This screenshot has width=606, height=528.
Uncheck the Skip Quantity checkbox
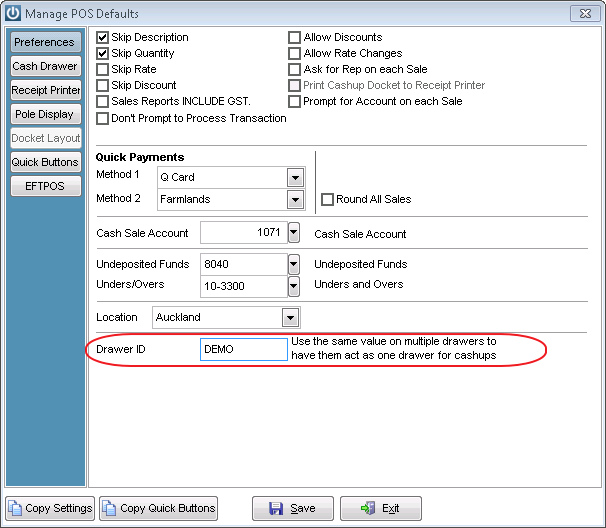(102, 53)
